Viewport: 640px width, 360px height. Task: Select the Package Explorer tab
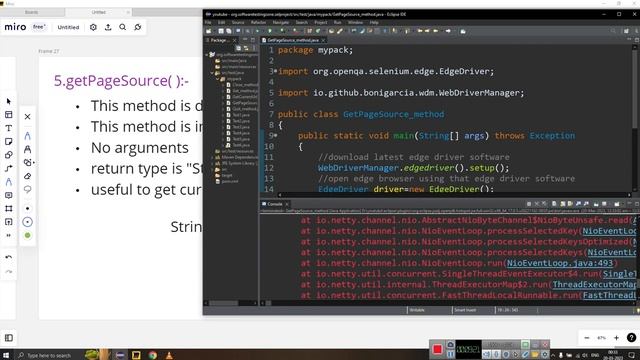click(x=219, y=40)
